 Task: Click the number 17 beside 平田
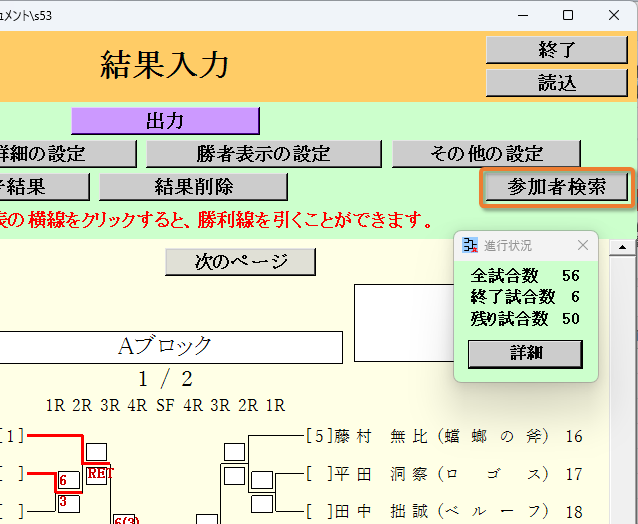click(574, 474)
